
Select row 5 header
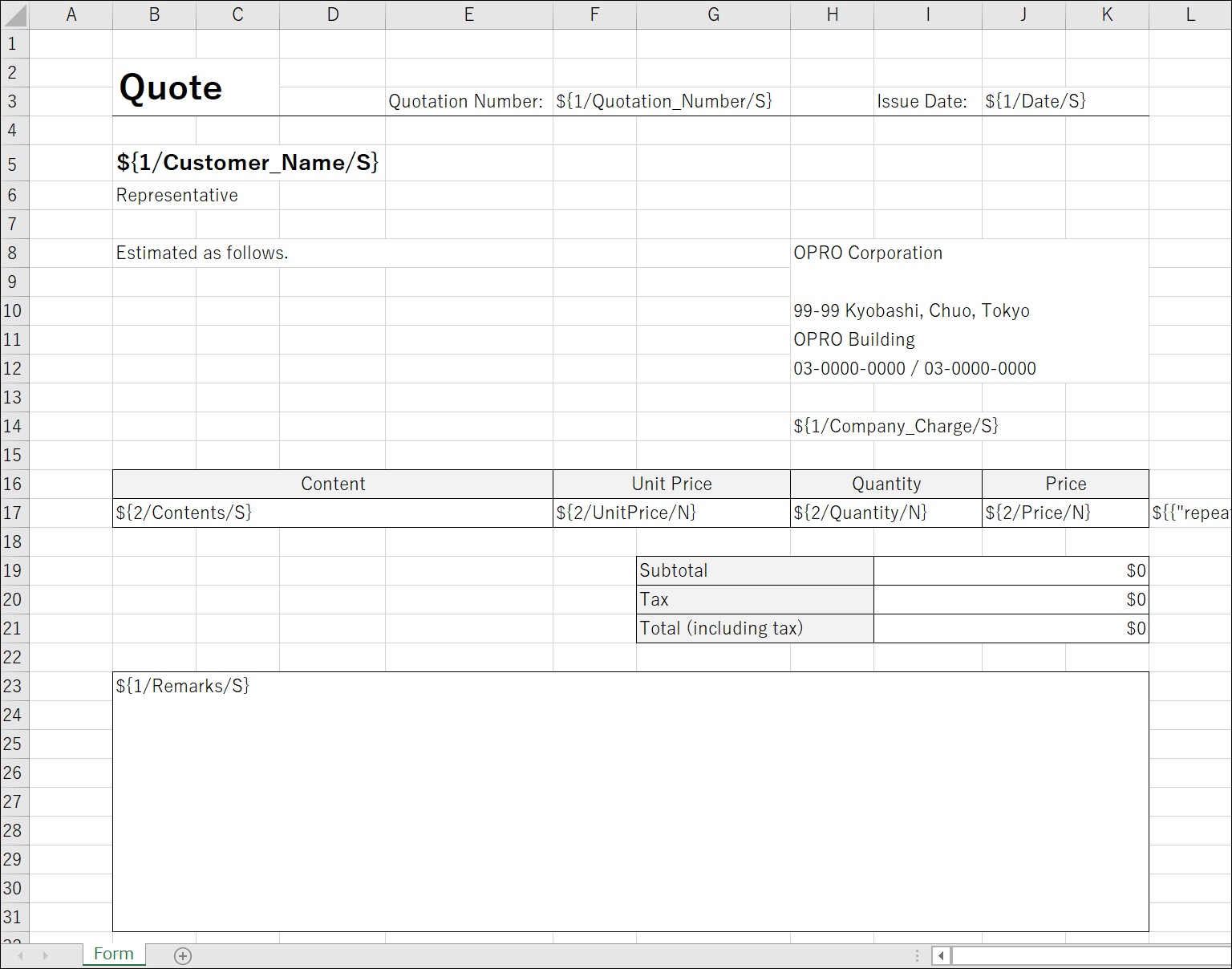(14, 164)
